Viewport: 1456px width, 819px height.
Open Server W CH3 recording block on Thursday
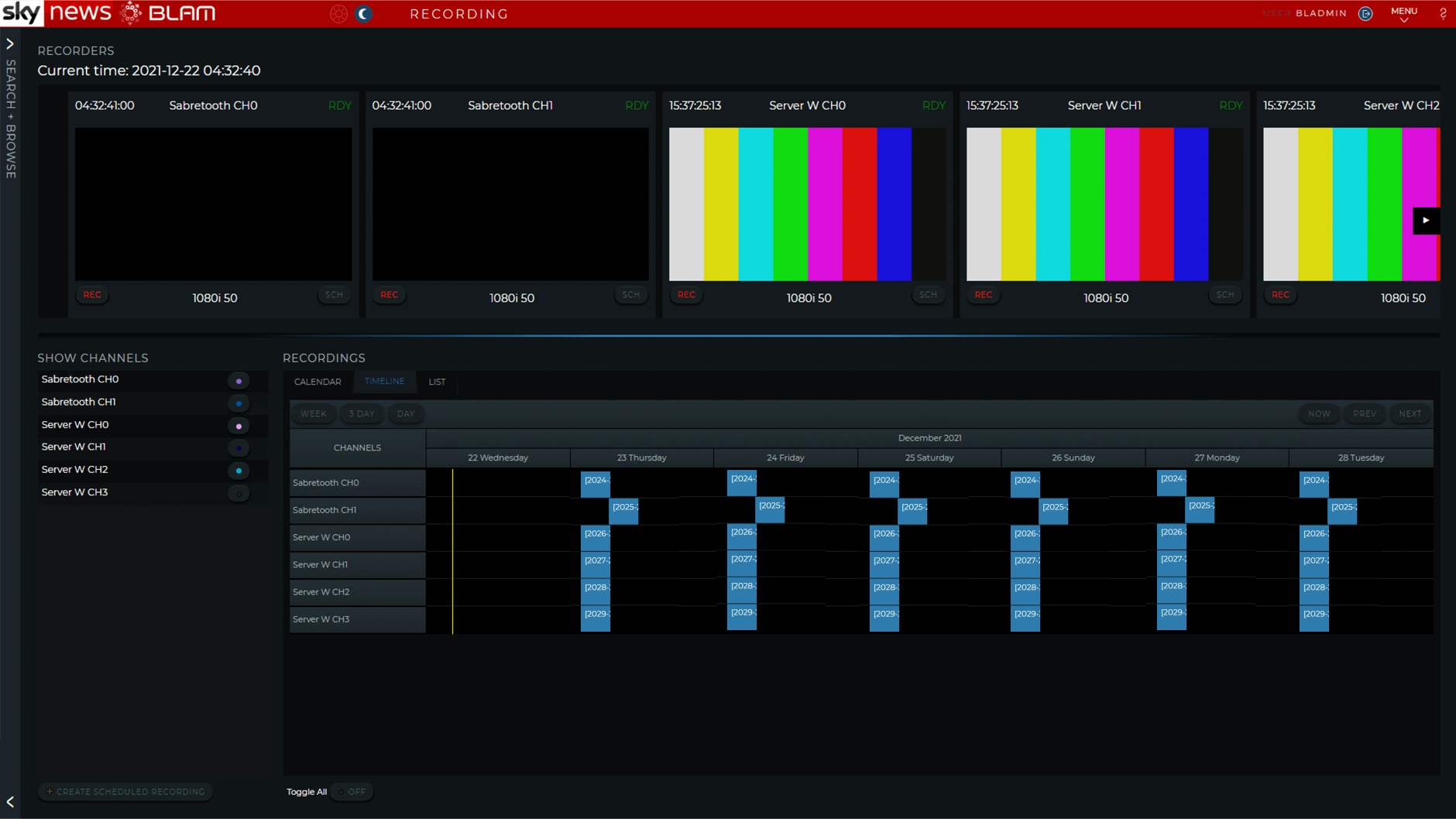click(596, 618)
